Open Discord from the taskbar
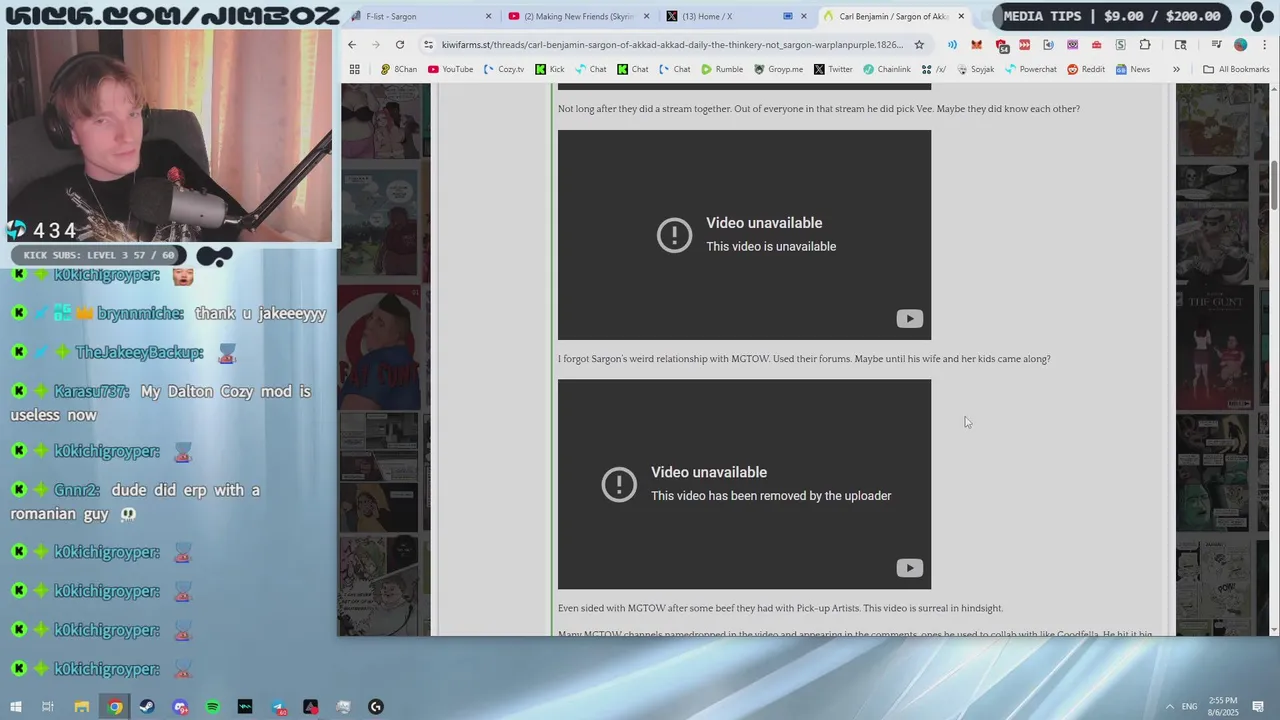The image size is (1280, 720). 180,707
